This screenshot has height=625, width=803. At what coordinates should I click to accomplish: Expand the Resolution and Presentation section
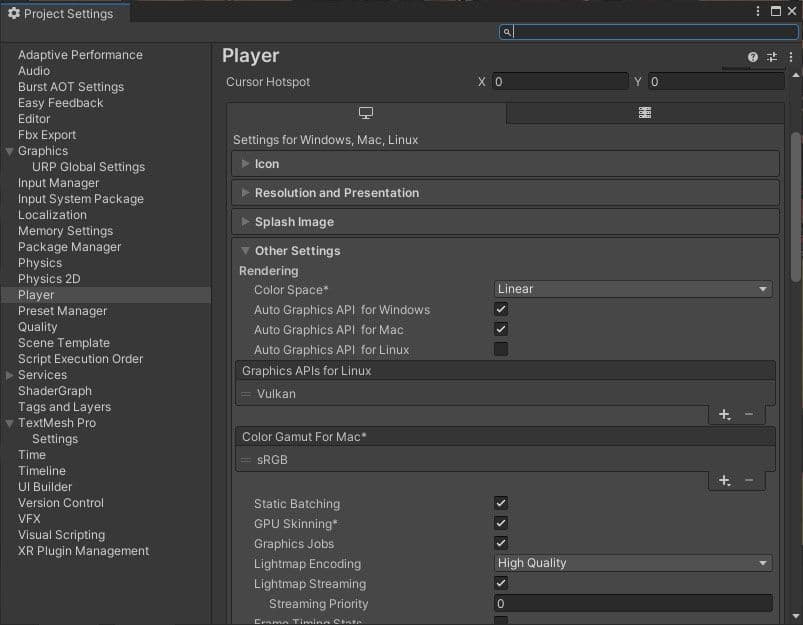coord(336,193)
